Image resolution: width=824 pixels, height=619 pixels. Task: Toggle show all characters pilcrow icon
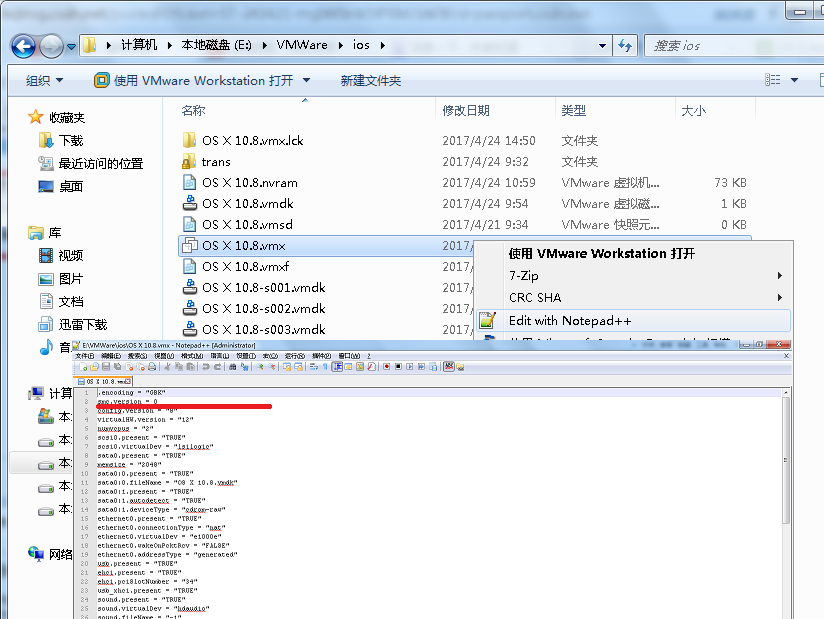[325, 367]
